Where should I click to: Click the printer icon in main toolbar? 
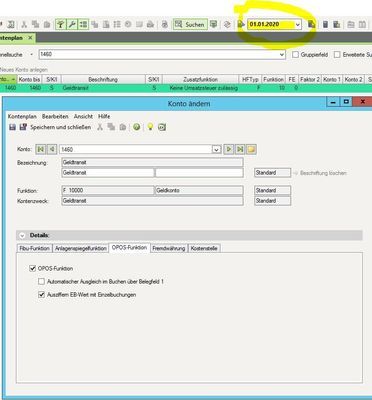click(x=150, y=24)
